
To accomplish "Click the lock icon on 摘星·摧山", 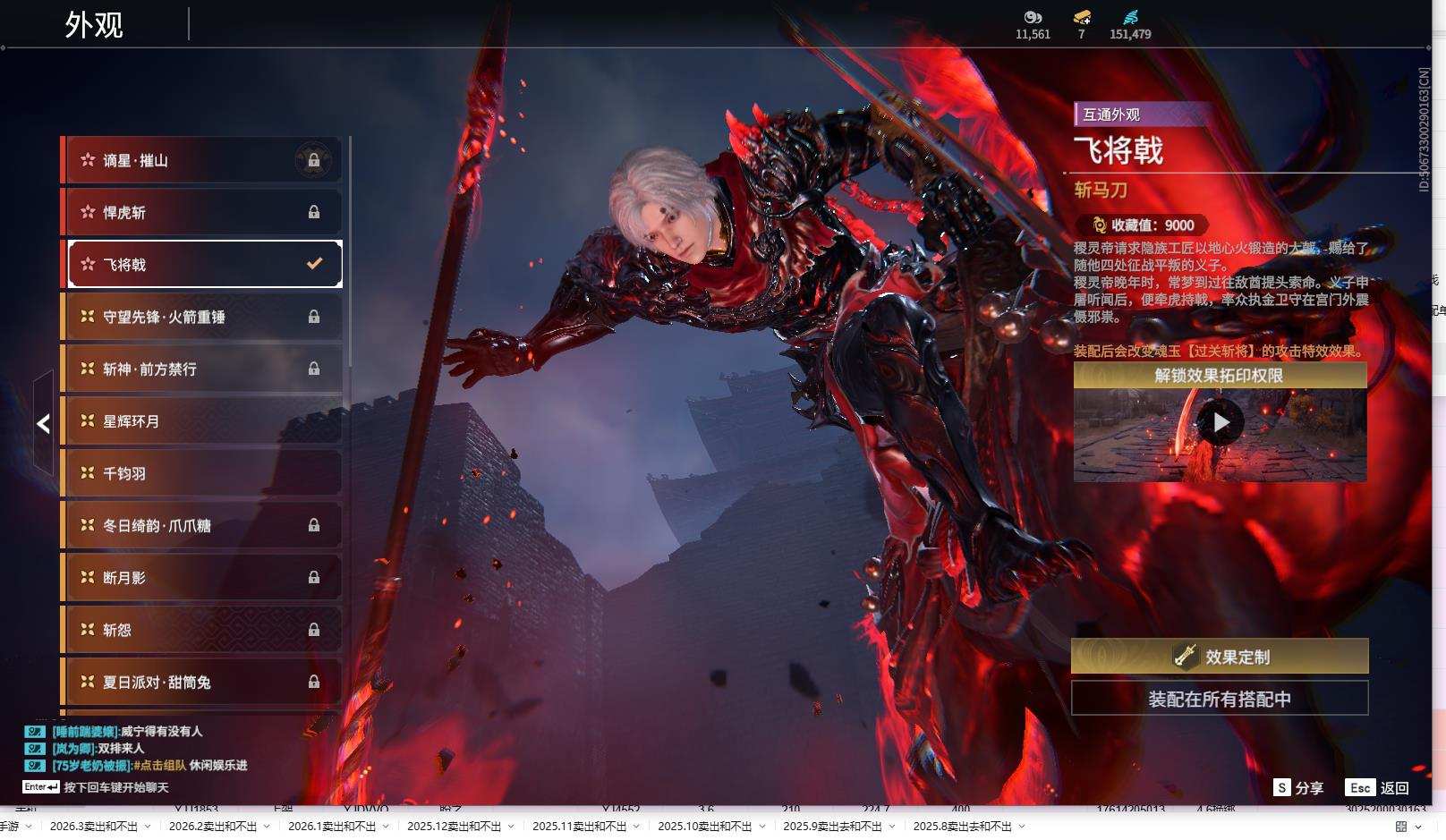I will (x=314, y=160).
